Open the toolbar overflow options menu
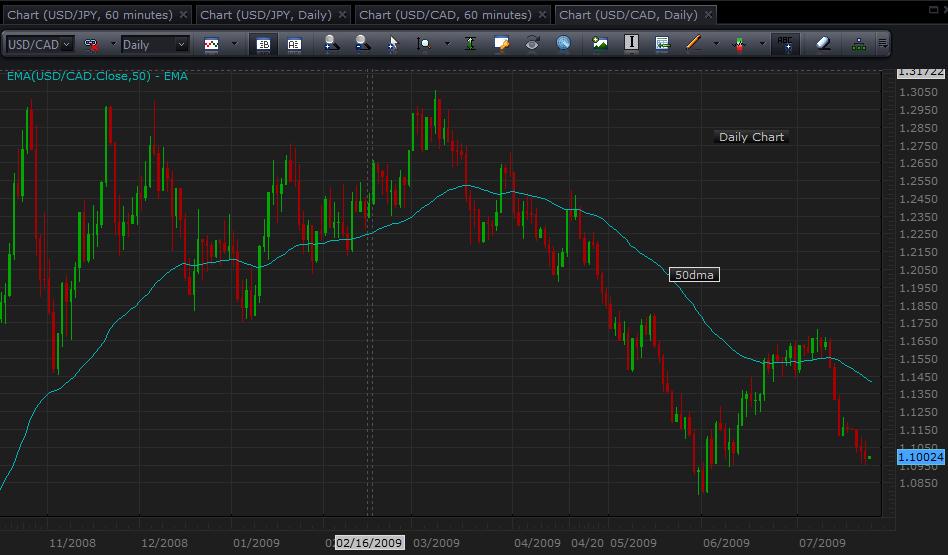The height and width of the screenshot is (555, 948). pos(883,44)
